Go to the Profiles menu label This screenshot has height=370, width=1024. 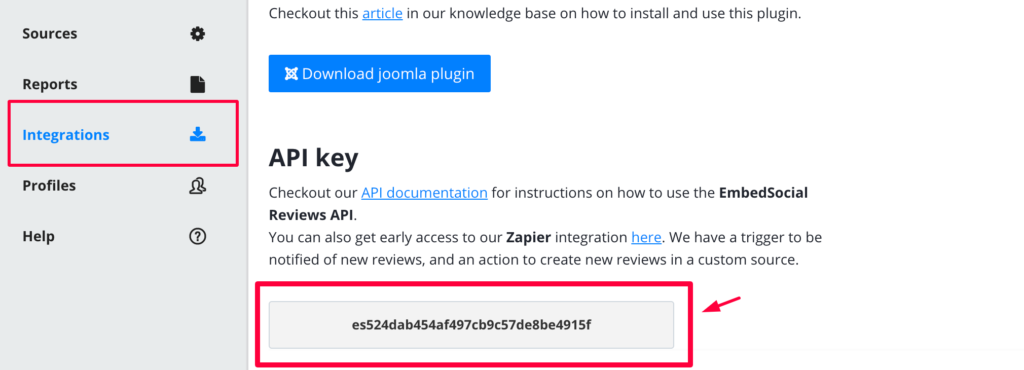(49, 185)
